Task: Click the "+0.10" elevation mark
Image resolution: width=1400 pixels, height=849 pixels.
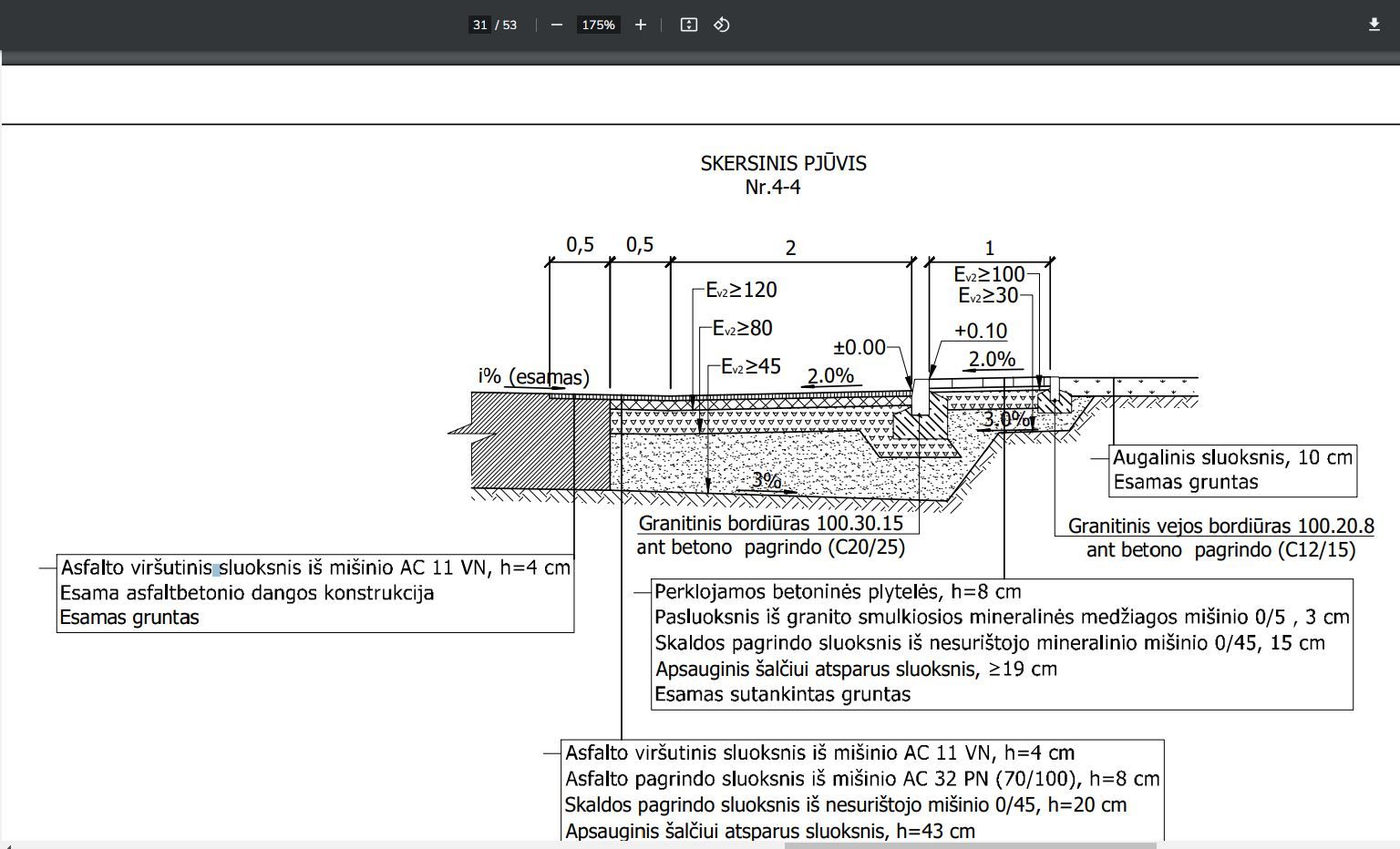Action: [x=981, y=332]
